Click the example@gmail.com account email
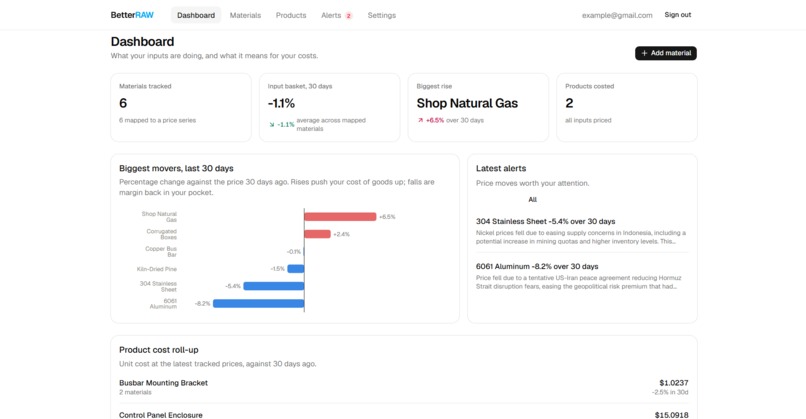 pos(617,15)
